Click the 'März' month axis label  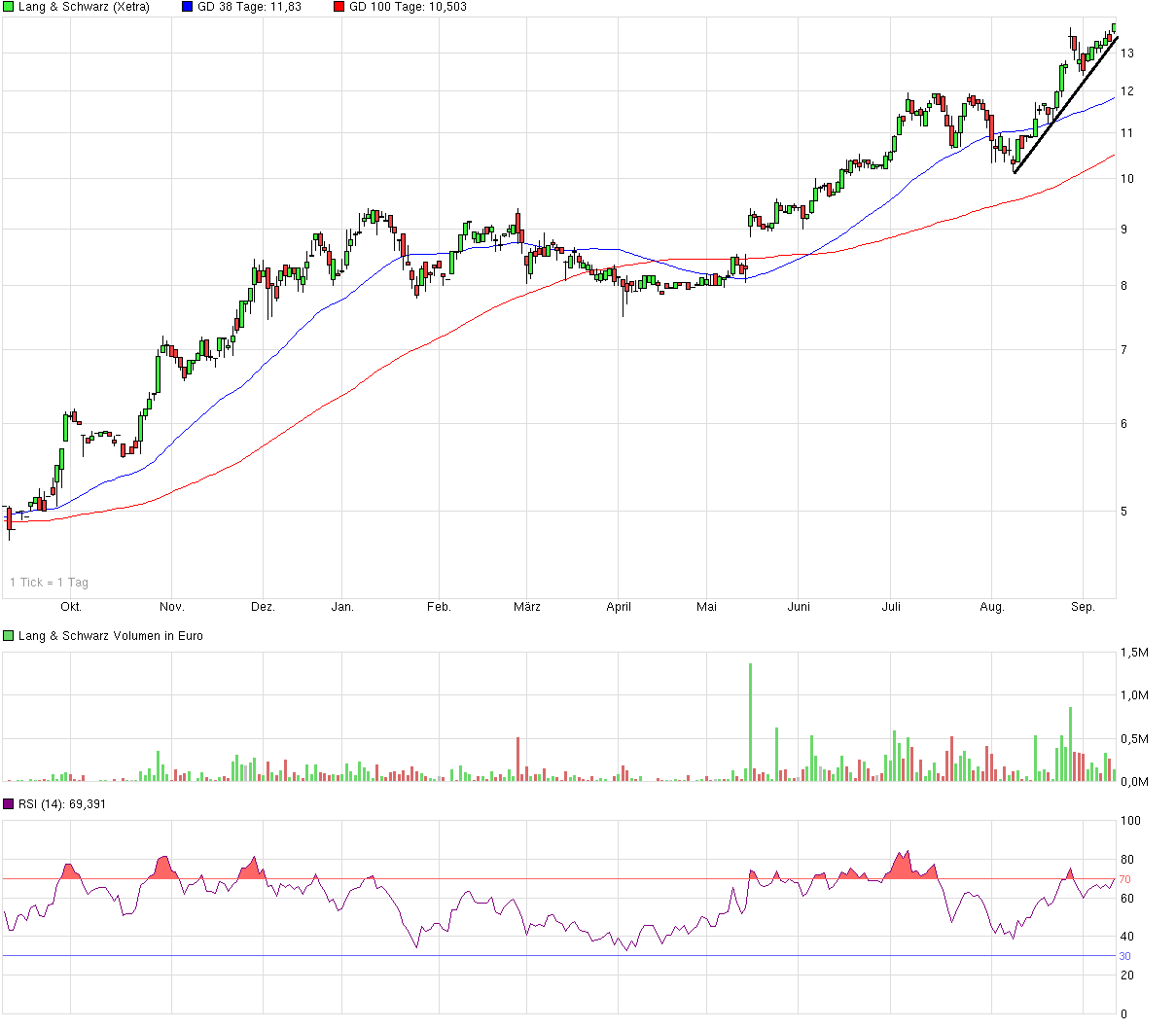pyautogui.click(x=526, y=607)
